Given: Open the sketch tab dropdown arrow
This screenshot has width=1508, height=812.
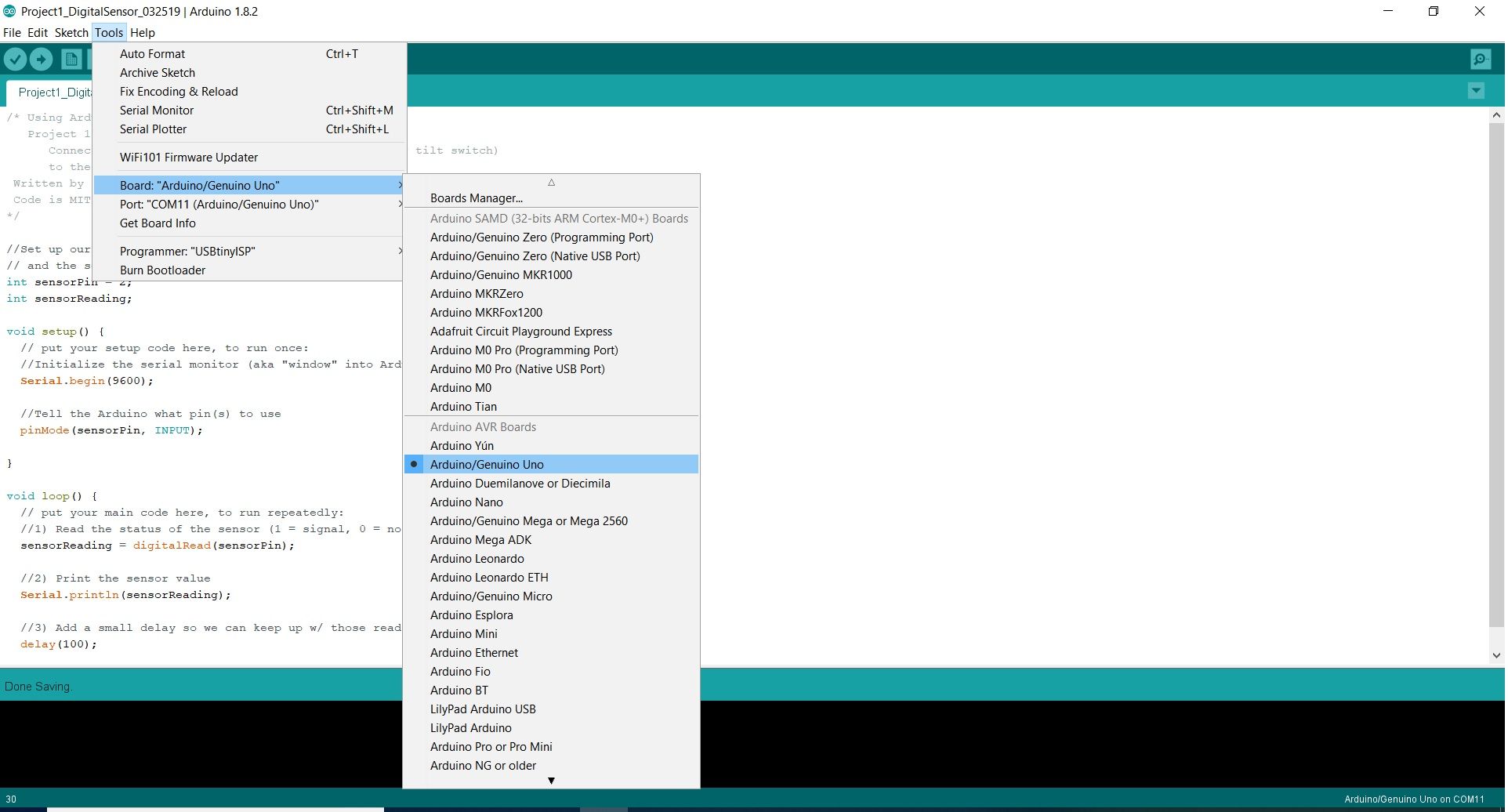Looking at the screenshot, I should (1476, 90).
